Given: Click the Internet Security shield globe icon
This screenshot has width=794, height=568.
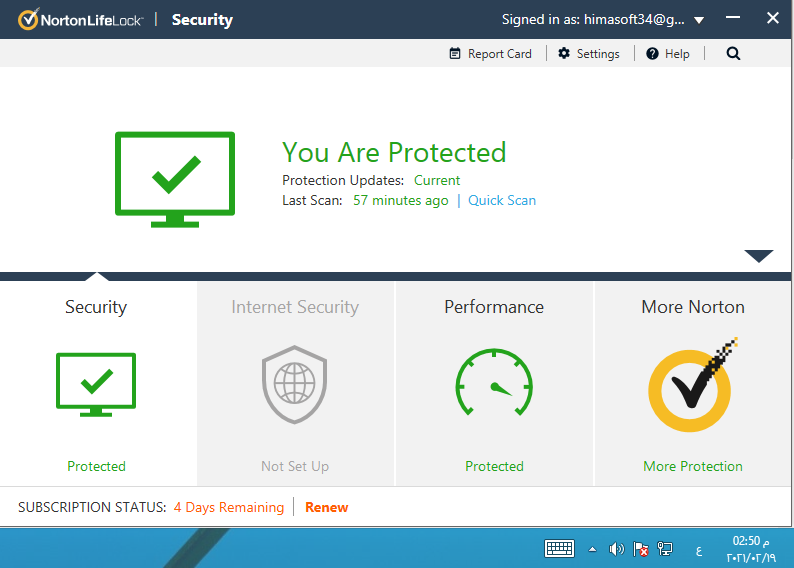Looking at the screenshot, I should [294, 384].
